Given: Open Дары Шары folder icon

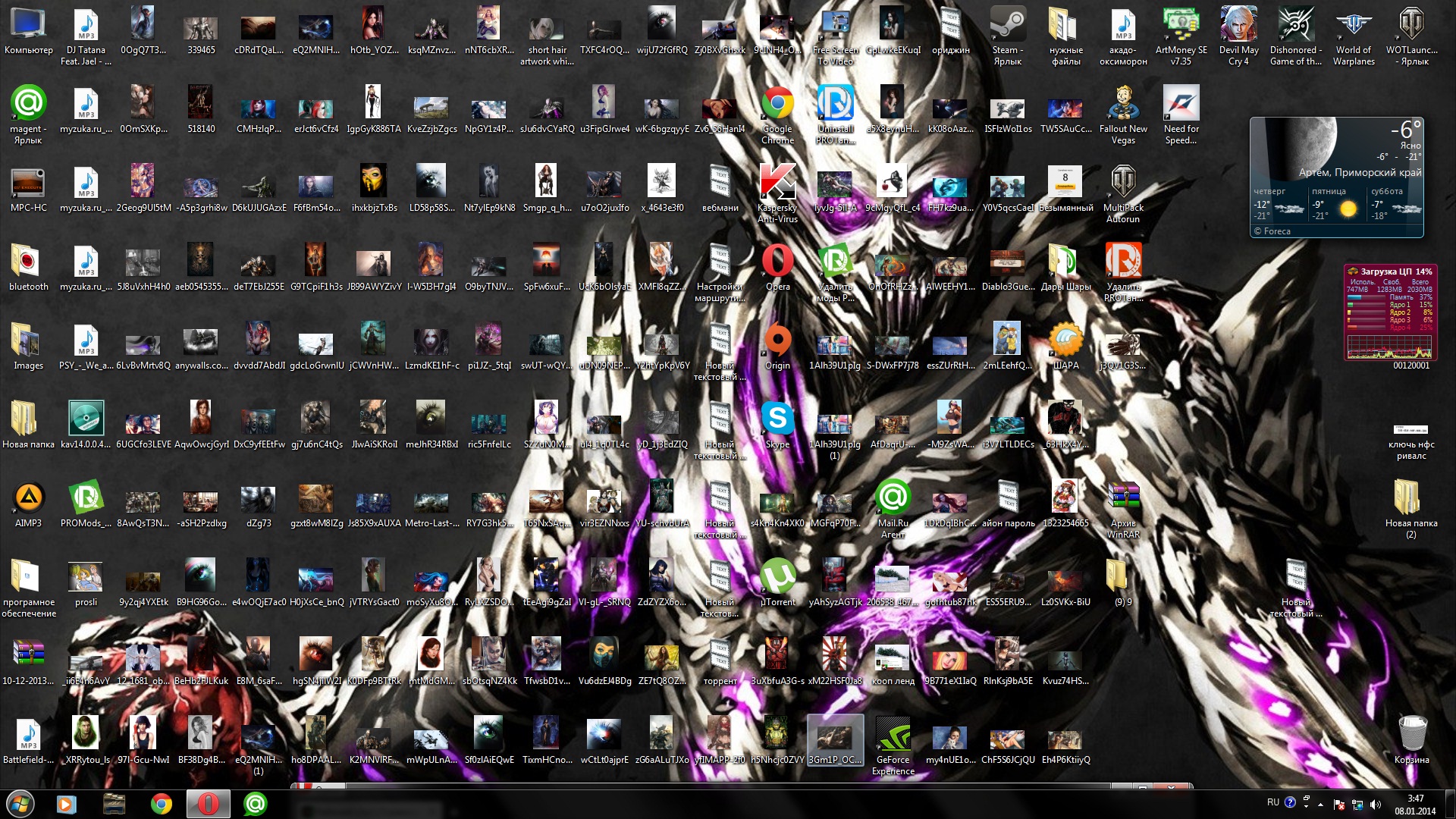Looking at the screenshot, I should [1065, 268].
